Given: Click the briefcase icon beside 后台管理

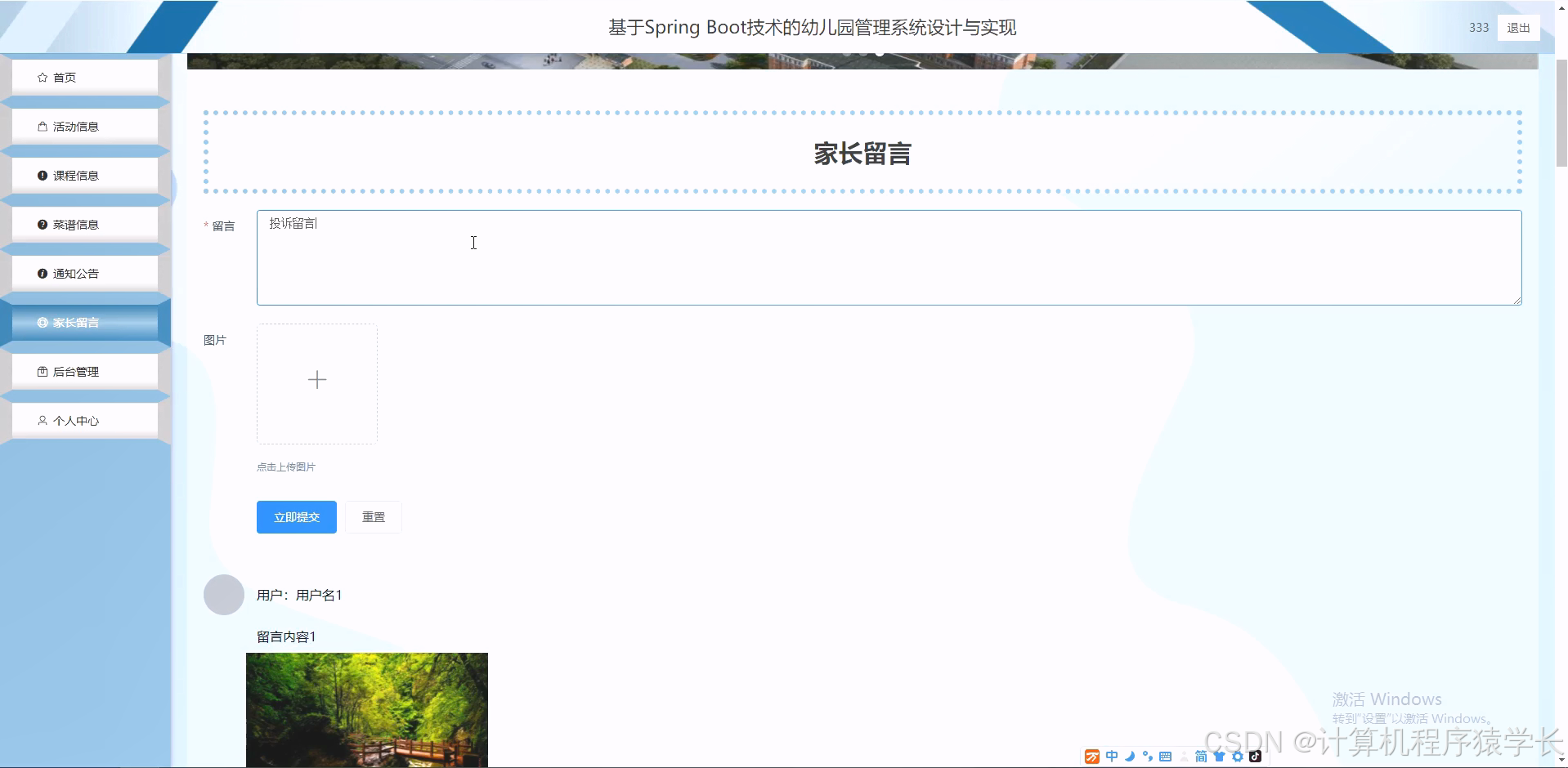Looking at the screenshot, I should [x=43, y=371].
